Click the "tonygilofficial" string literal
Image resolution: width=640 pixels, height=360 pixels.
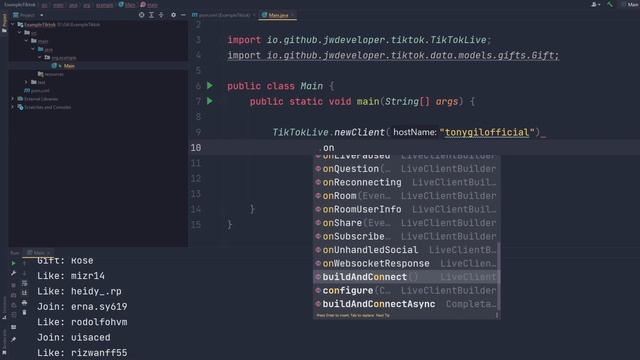(487, 132)
